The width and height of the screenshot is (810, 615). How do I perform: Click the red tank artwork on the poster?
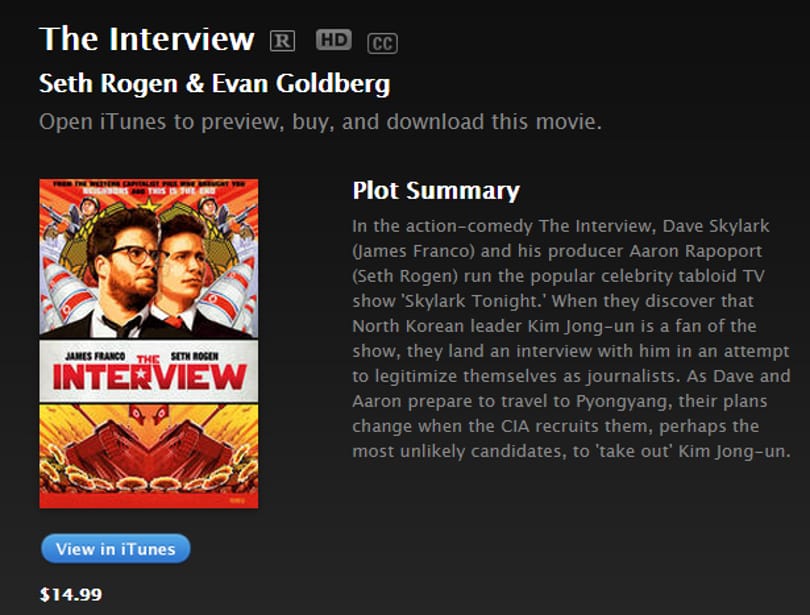pyautogui.click(x=149, y=448)
